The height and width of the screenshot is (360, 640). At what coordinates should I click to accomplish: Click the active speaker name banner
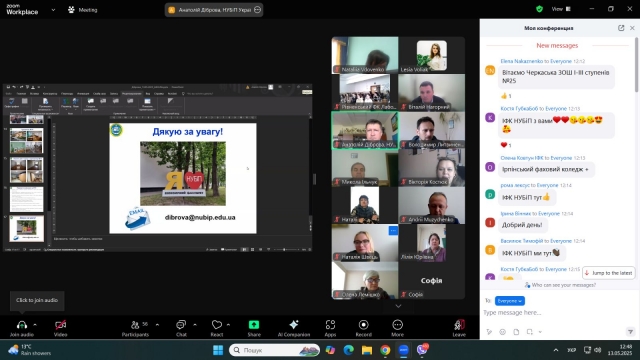[214, 10]
